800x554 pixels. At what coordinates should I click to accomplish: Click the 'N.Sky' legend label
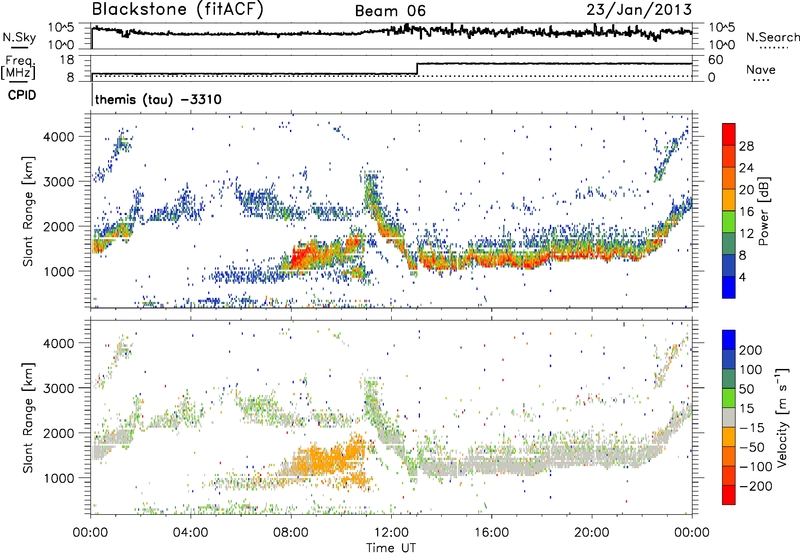tap(19, 37)
